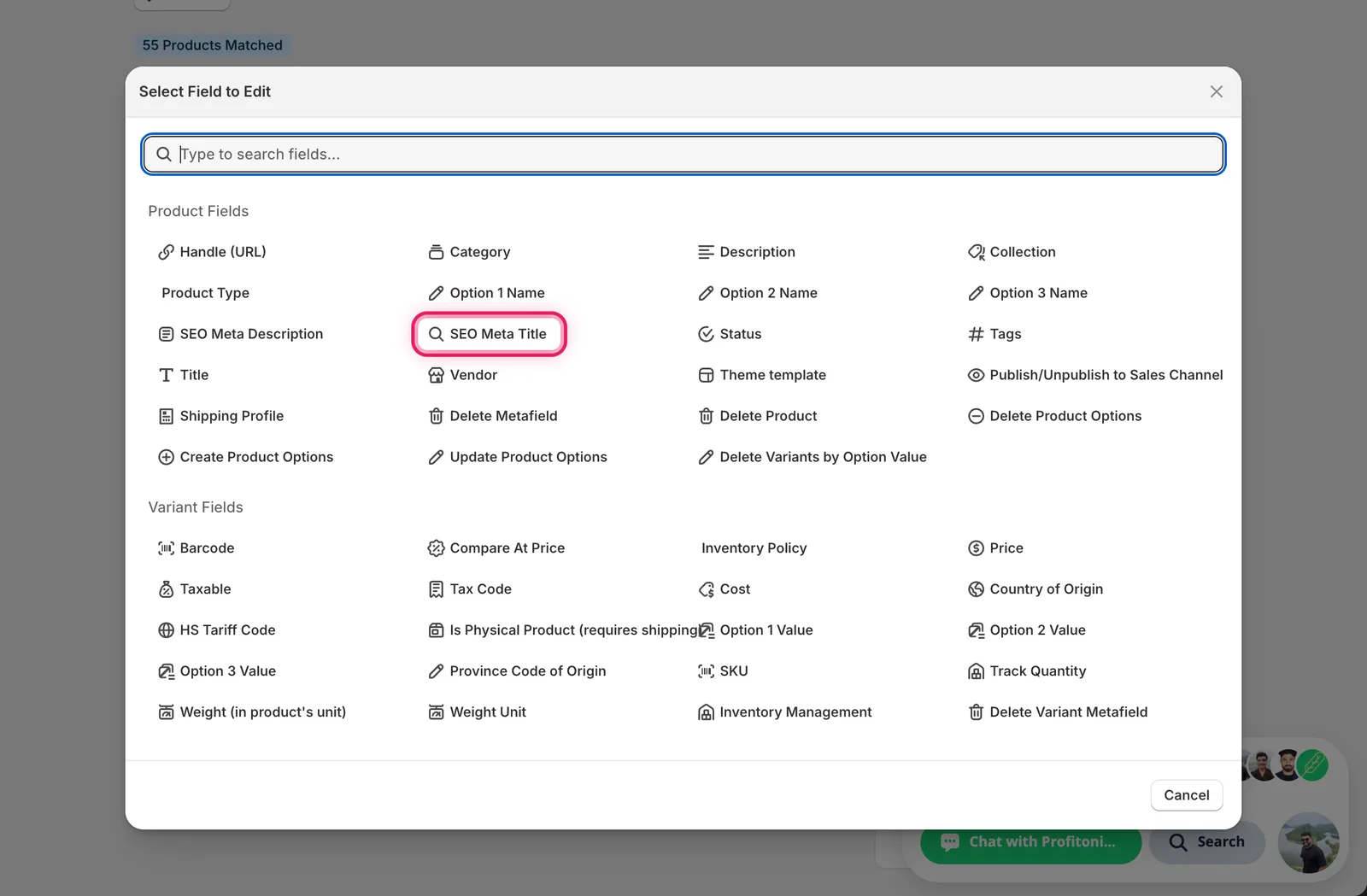Pick the Inventory Policy field
Screen dimensions: 1367x896
(x=754, y=548)
